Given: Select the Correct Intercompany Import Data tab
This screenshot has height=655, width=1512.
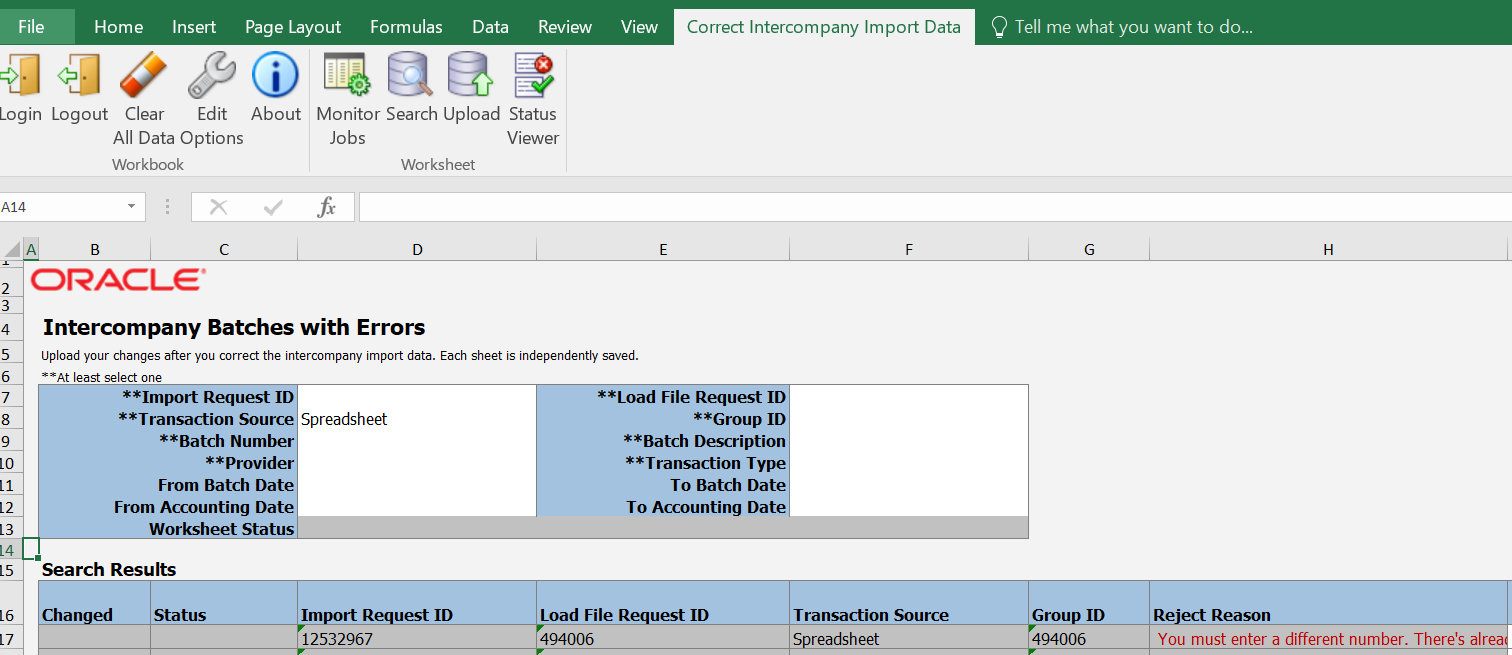Looking at the screenshot, I should (824, 27).
